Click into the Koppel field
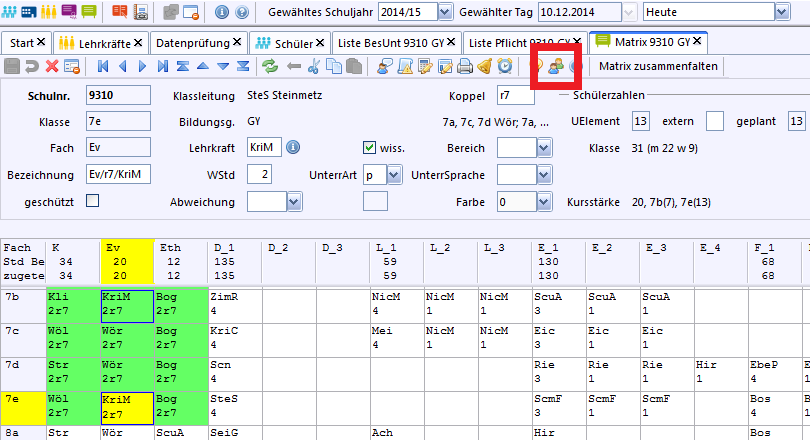Viewport: 810px width, 440px height. pyautogui.click(x=516, y=95)
